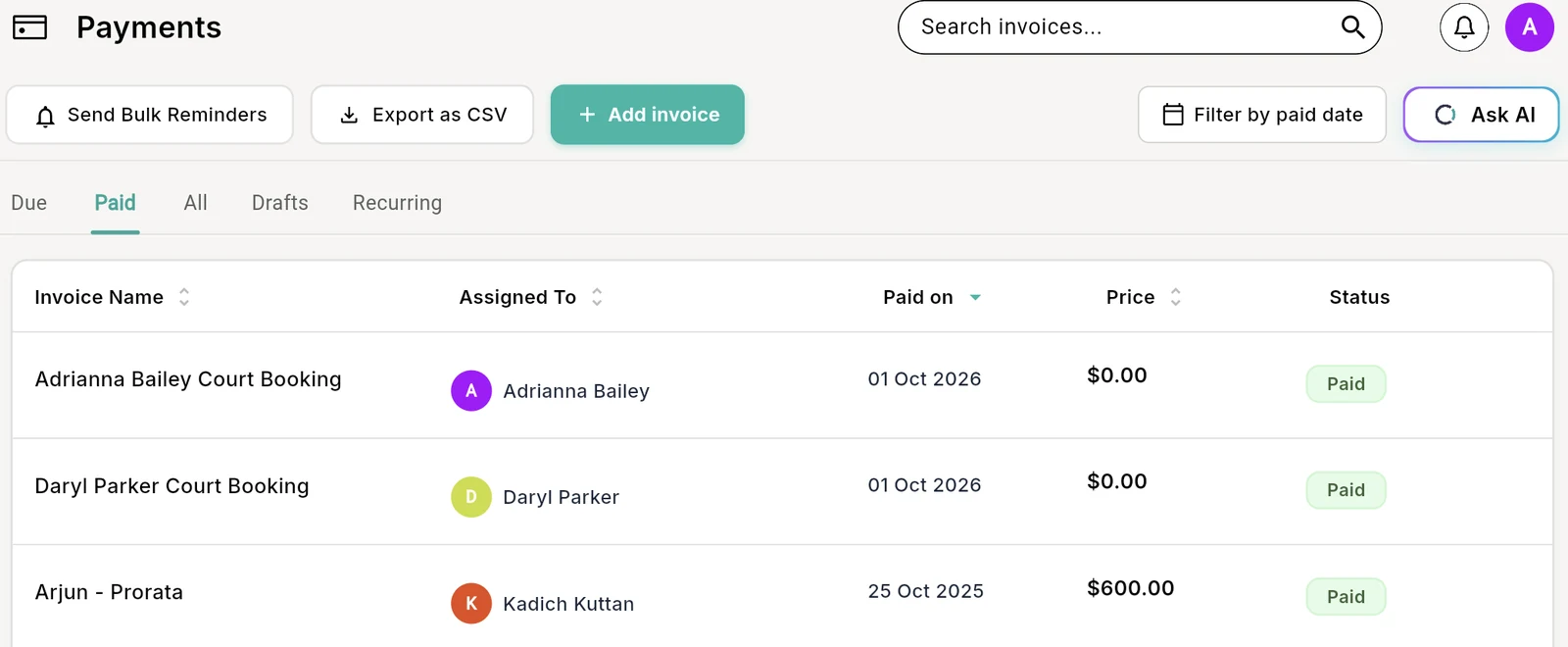Click Daryl Parker's avatar icon

[471, 497]
